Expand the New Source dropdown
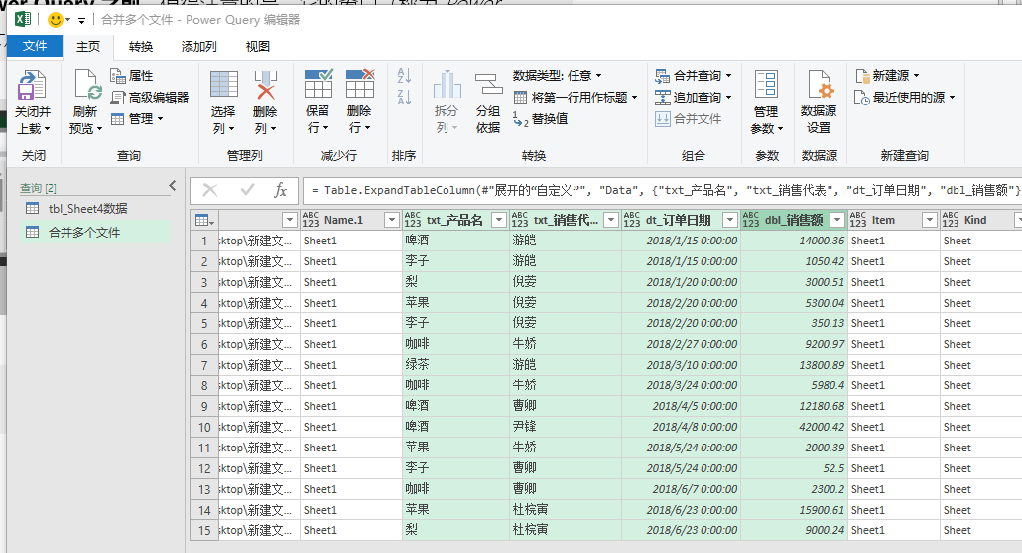The width and height of the screenshot is (1022, 553). (887, 75)
